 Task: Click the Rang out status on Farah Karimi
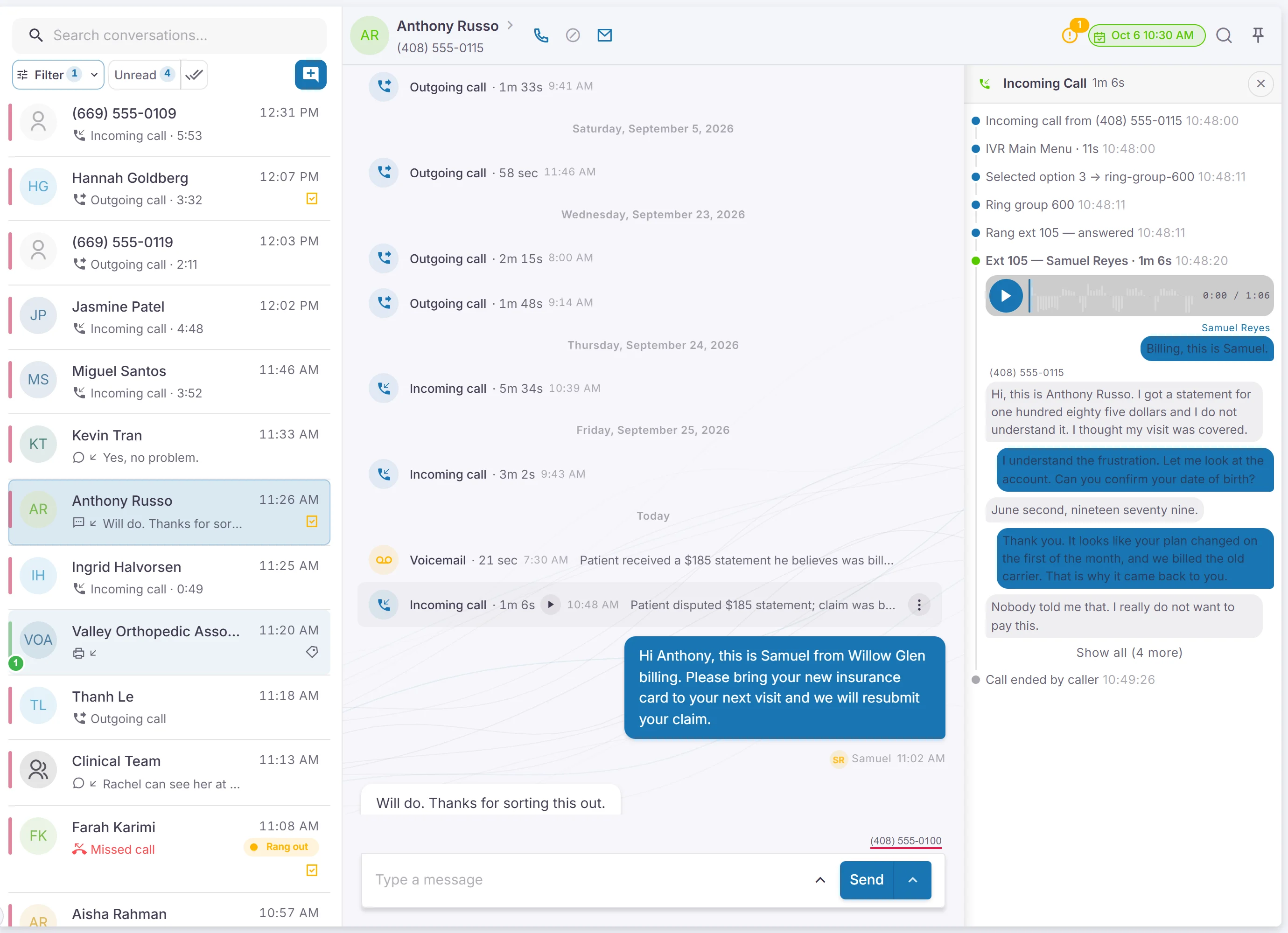click(x=281, y=847)
